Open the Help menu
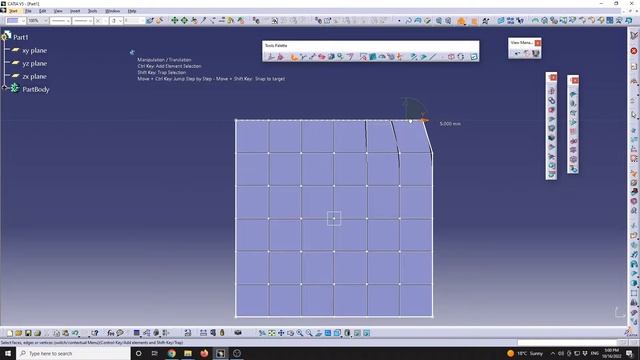The width and height of the screenshot is (640, 360). [132, 11]
